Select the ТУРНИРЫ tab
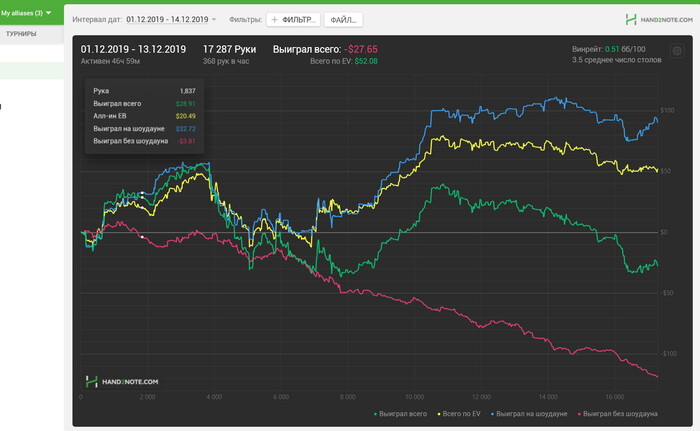The width and height of the screenshot is (700, 431). (21, 34)
